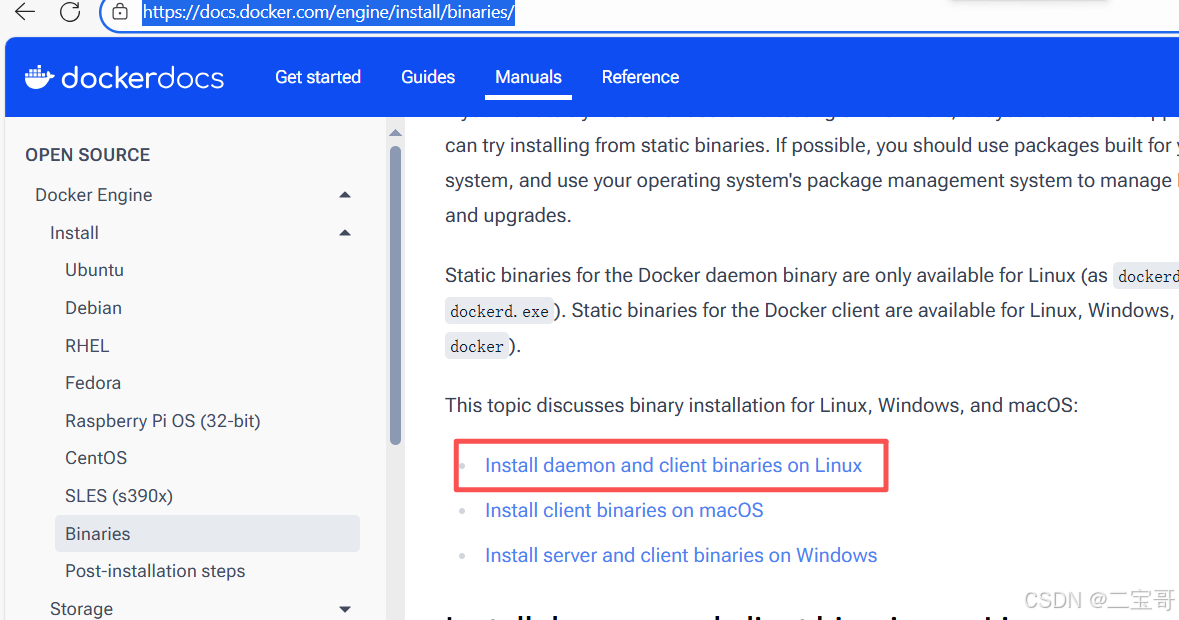Select the Binaries sidebar item
This screenshot has height=620, width=1179.
click(x=208, y=534)
